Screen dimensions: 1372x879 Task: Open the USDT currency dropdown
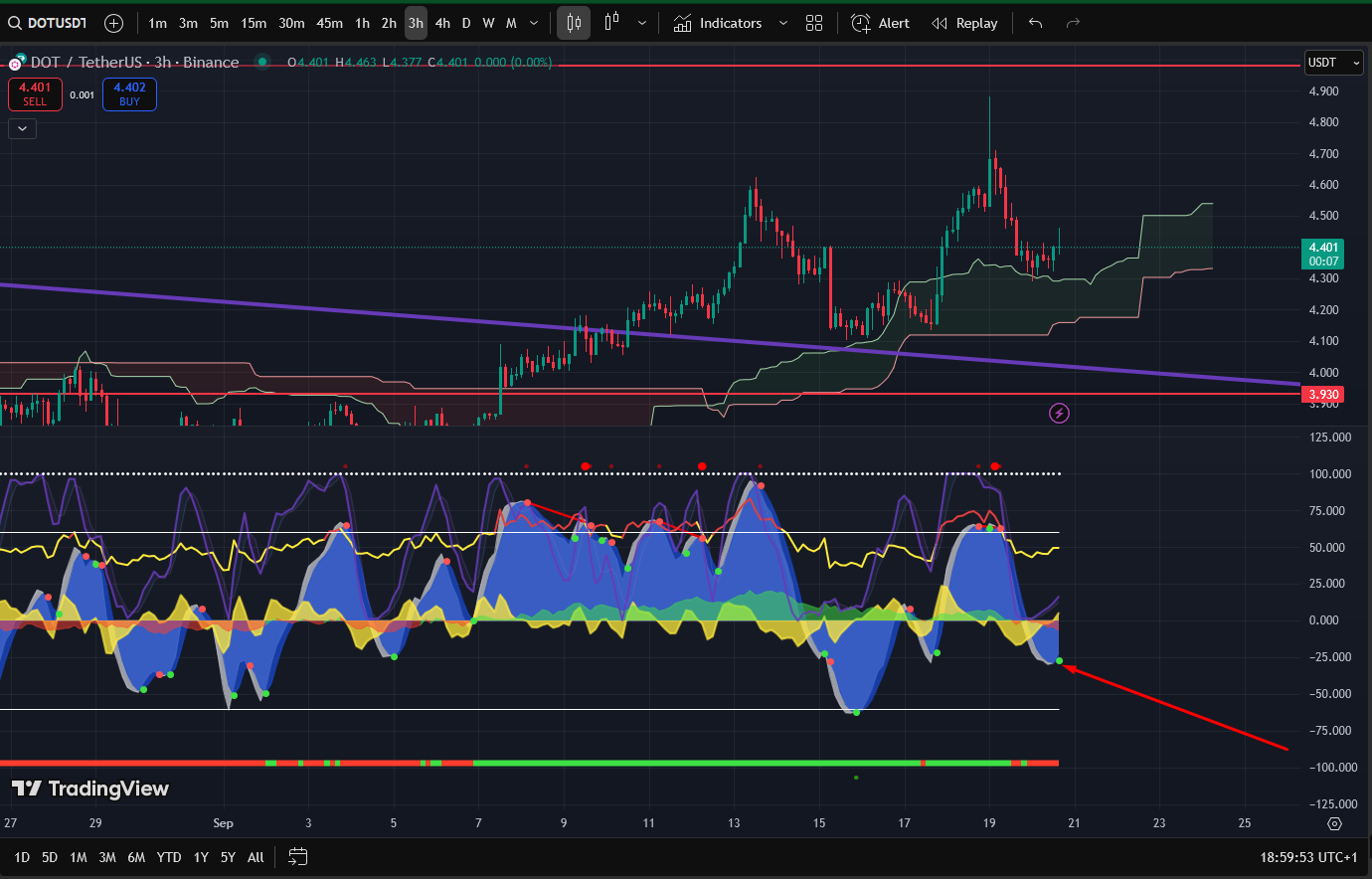(1333, 63)
